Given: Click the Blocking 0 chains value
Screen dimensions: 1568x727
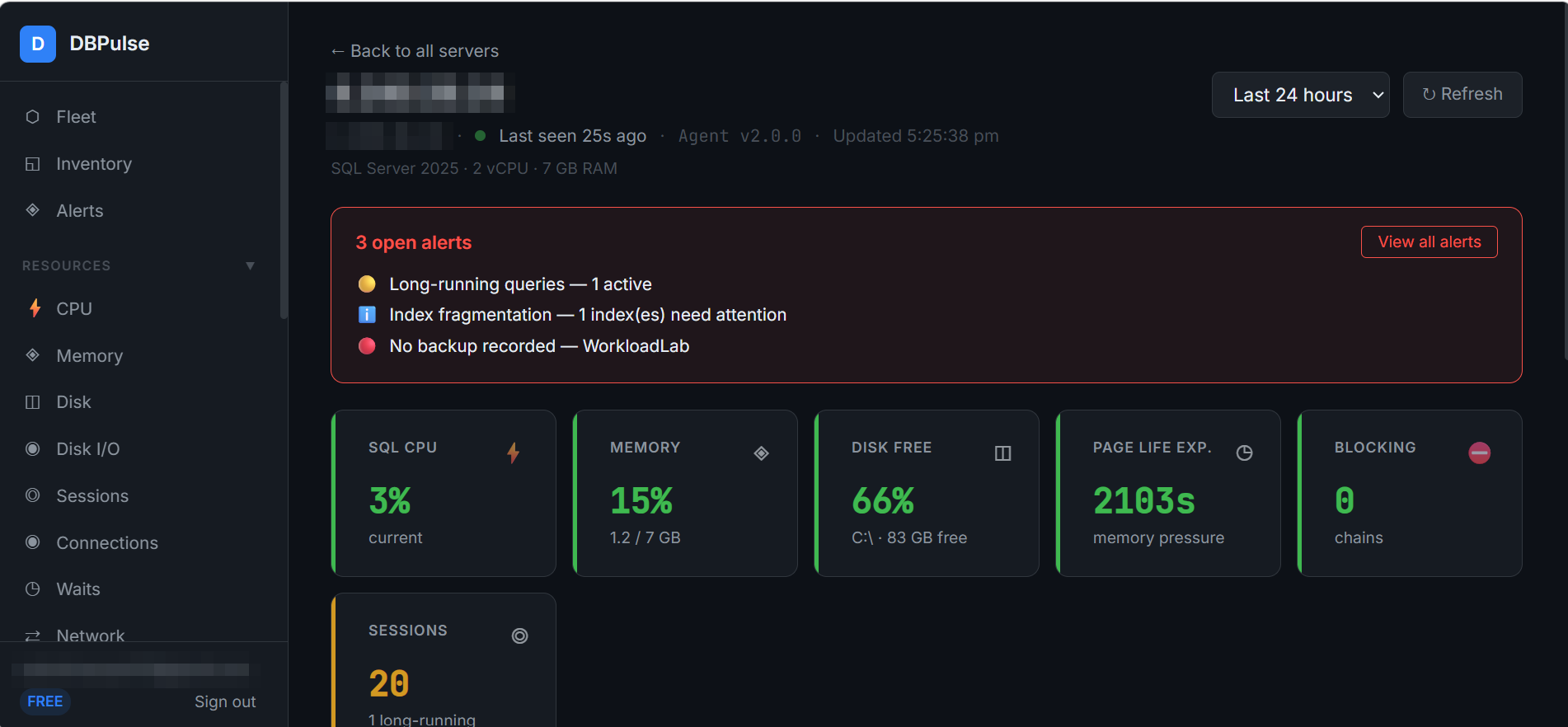Looking at the screenshot, I should coord(1345,501).
